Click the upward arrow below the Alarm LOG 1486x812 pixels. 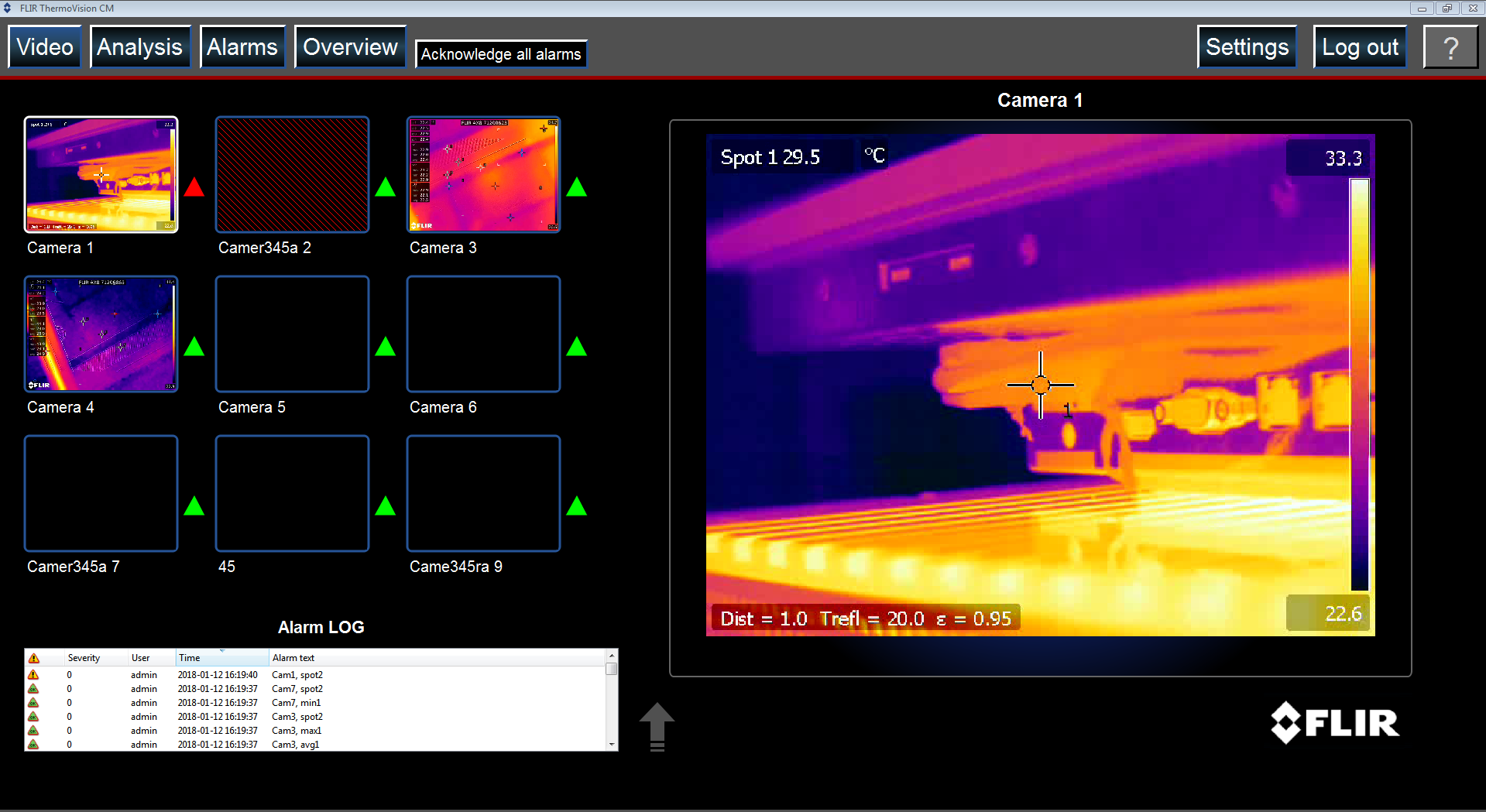[656, 724]
